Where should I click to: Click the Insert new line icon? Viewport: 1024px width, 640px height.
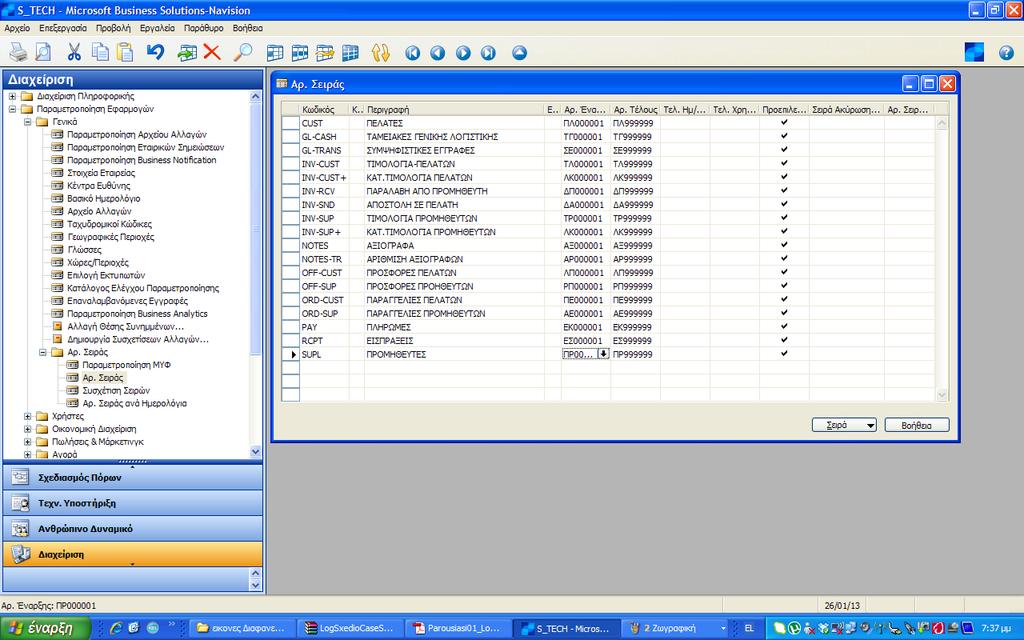click(x=187, y=52)
